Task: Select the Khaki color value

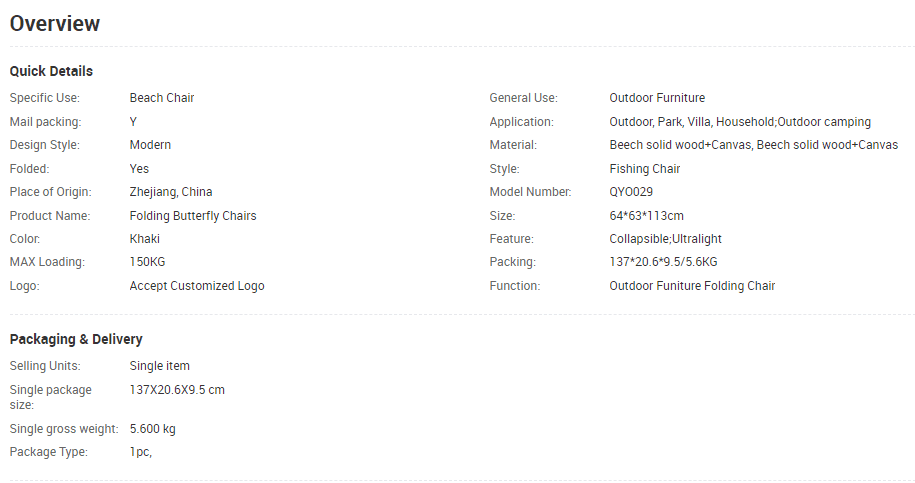Action: pyautogui.click(x=145, y=239)
